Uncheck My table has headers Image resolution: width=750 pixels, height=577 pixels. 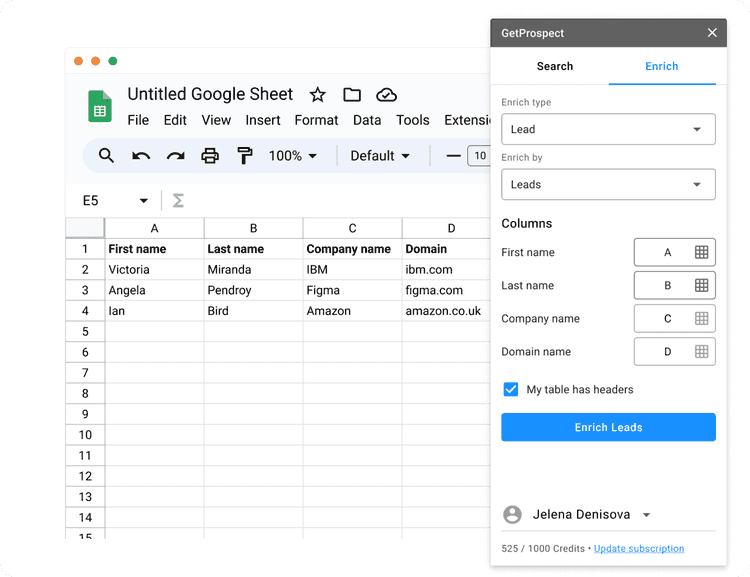511,389
